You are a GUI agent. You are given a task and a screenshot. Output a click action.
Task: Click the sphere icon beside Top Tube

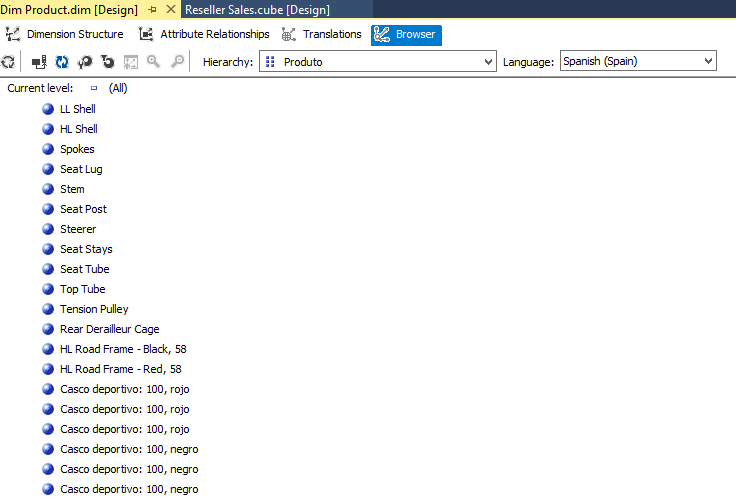pos(48,289)
